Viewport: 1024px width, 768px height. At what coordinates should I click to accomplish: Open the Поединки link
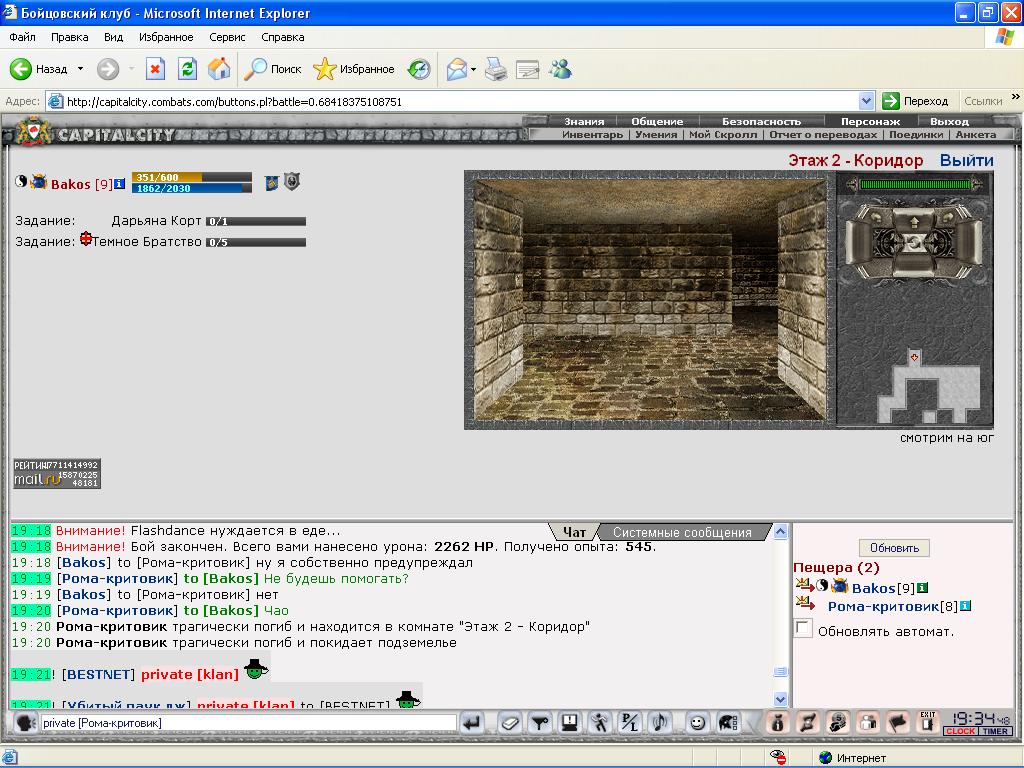point(916,135)
